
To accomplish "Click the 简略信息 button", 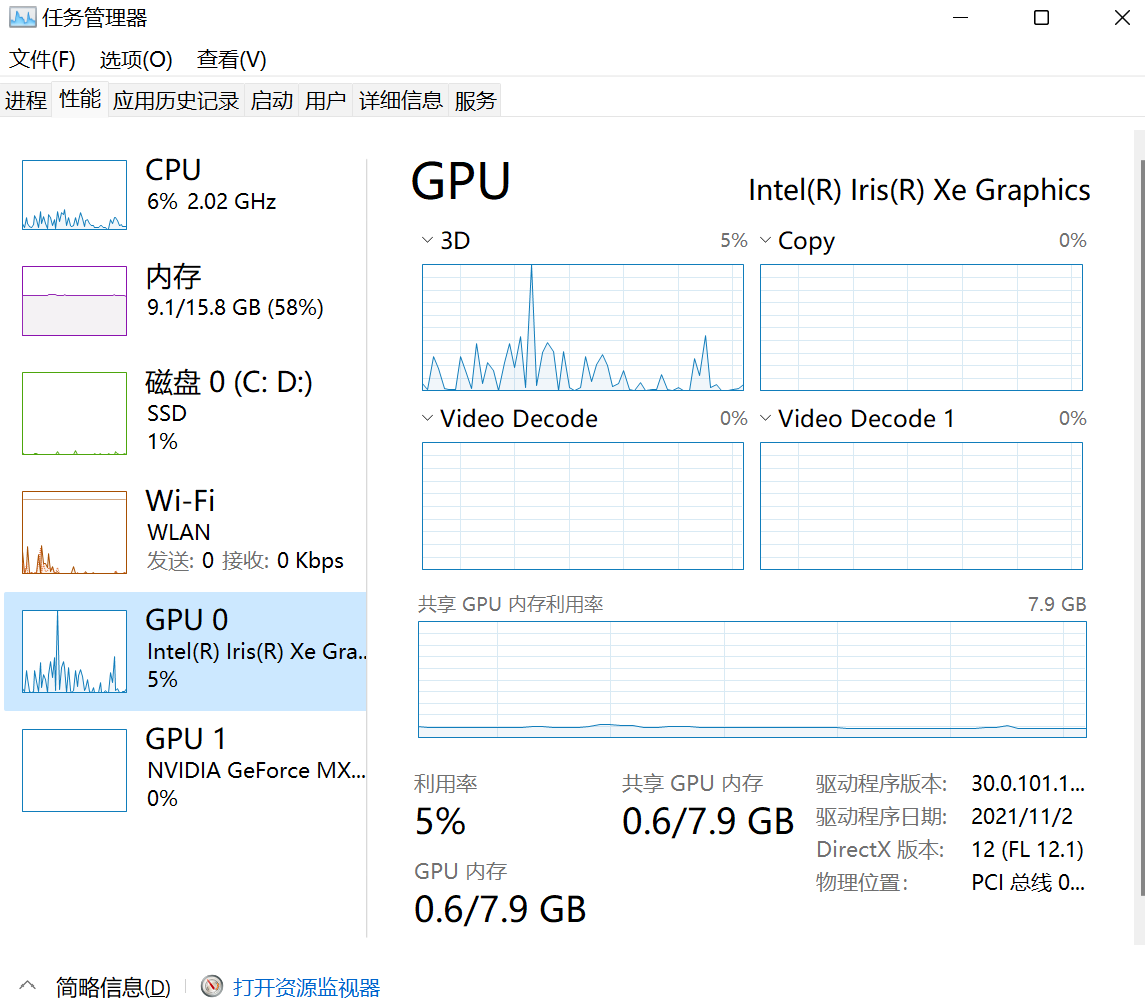I will [x=113, y=988].
